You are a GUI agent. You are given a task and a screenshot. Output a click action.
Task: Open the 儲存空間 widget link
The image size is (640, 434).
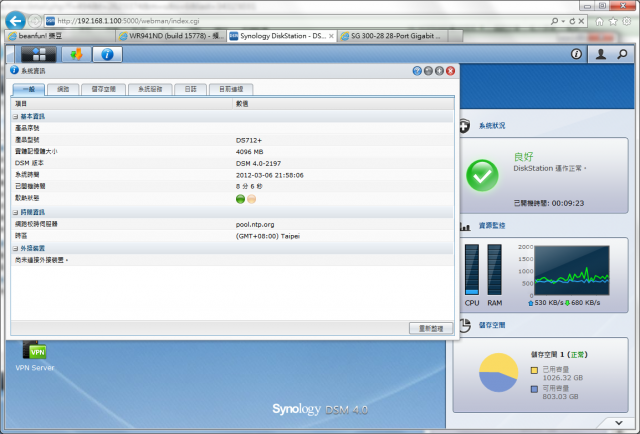coord(492,325)
